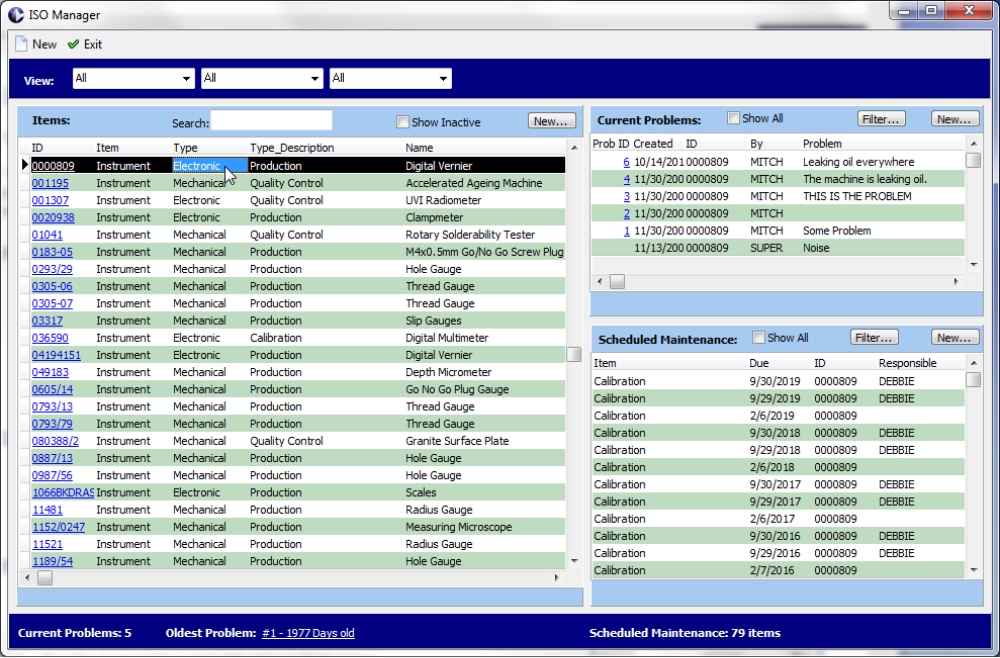Select the Rotary Solderability Tester cell
1000x658 pixels.
point(470,235)
